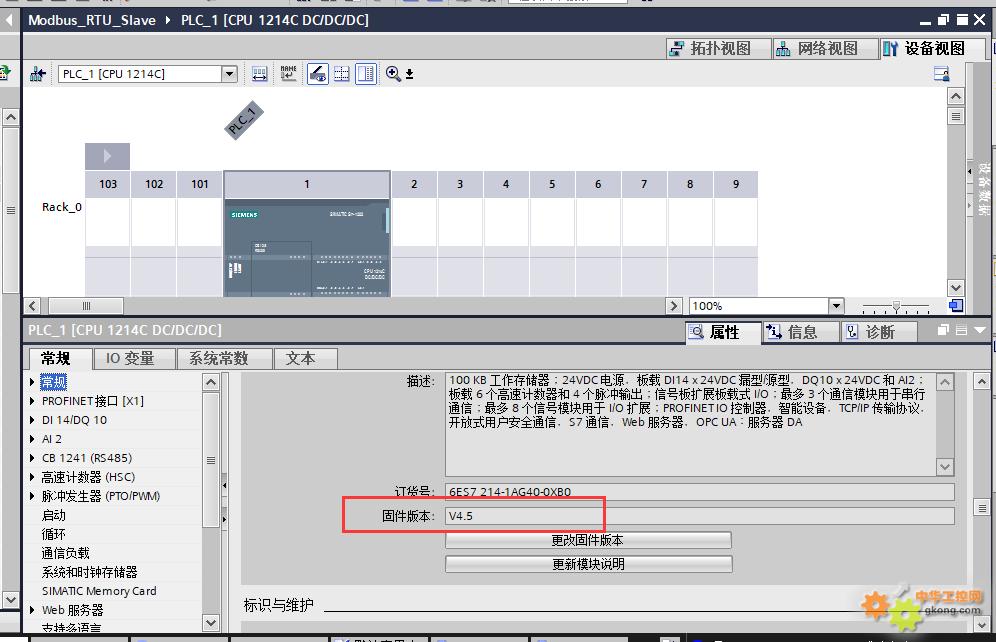Switch to 设备视图 device view tab
The image size is (996, 642).
click(933, 48)
